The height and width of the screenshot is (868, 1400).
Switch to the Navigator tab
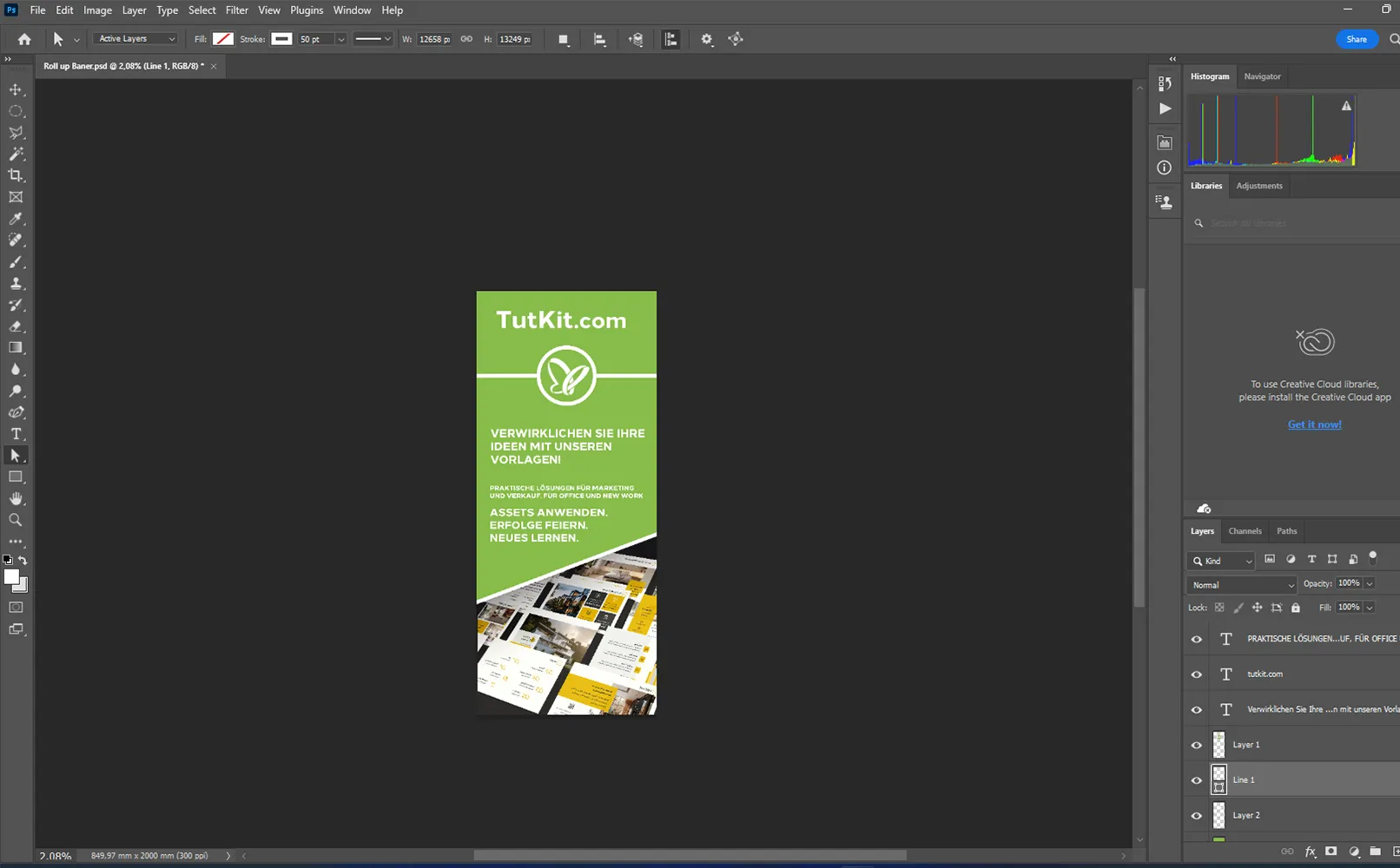[1262, 76]
